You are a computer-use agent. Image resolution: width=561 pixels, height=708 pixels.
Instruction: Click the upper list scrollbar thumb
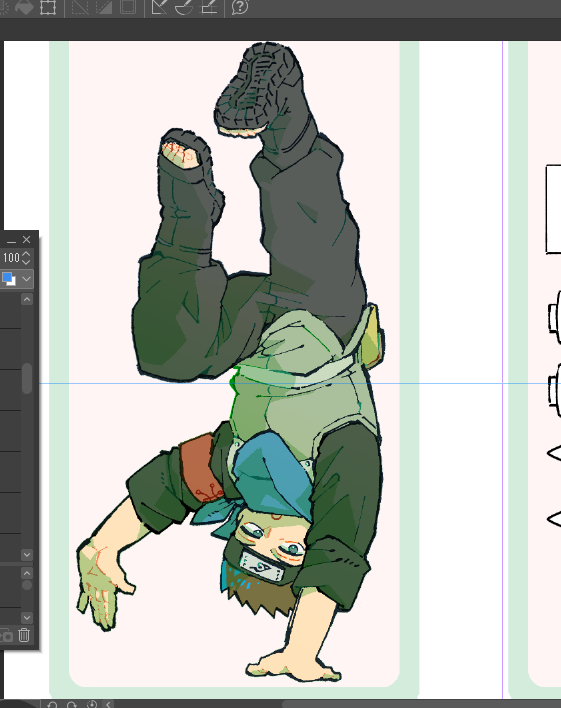(x=27, y=378)
